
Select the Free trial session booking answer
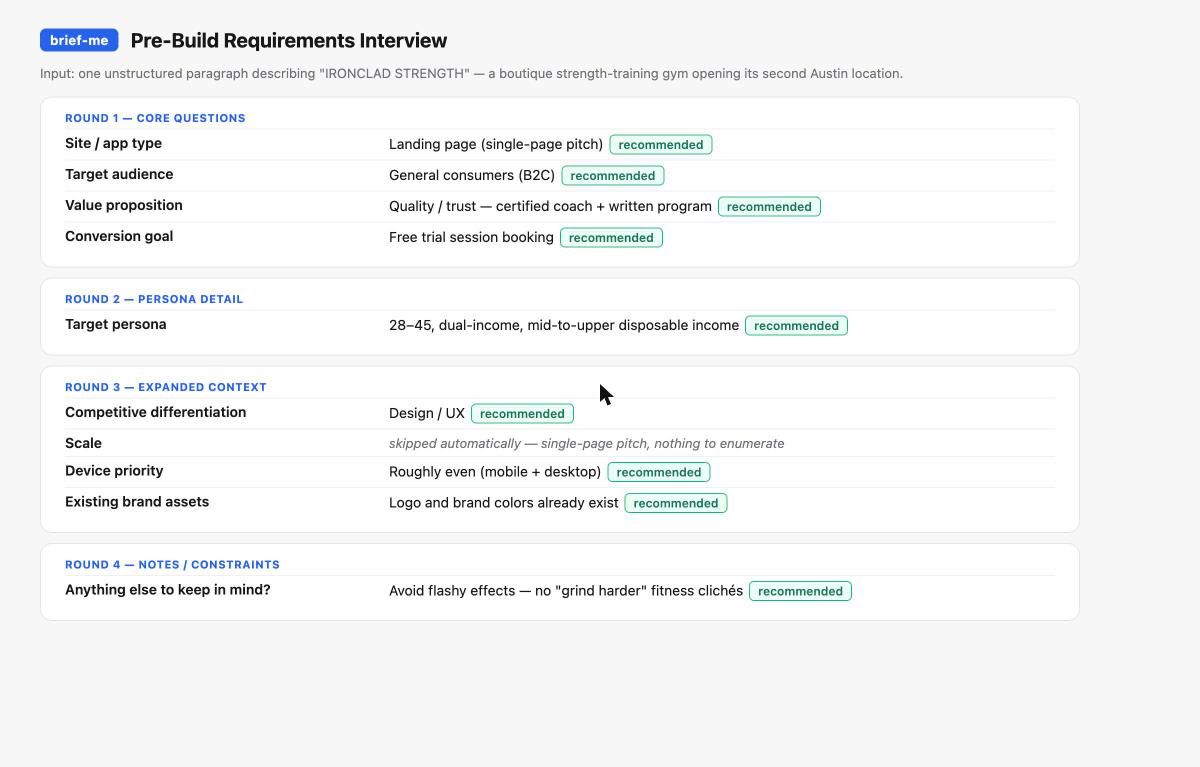(x=471, y=237)
